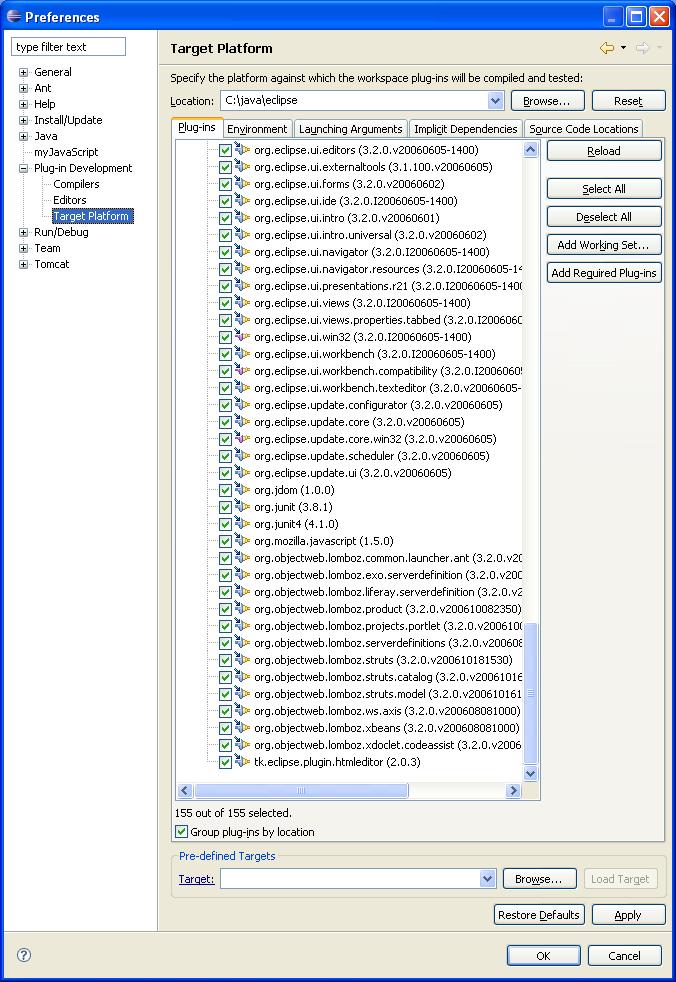
Task: Click the scroll-up arrow of plug-in list
Action: click(x=530, y=149)
